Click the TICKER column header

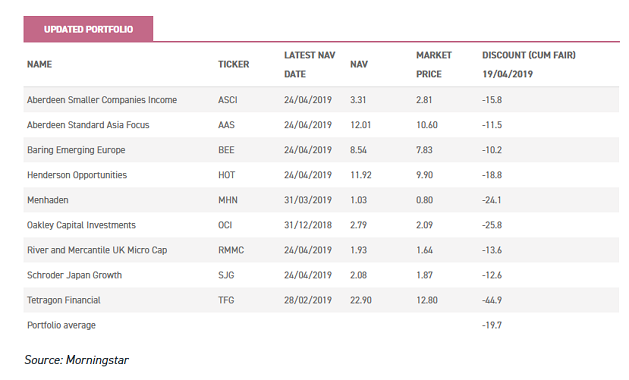(x=233, y=64)
